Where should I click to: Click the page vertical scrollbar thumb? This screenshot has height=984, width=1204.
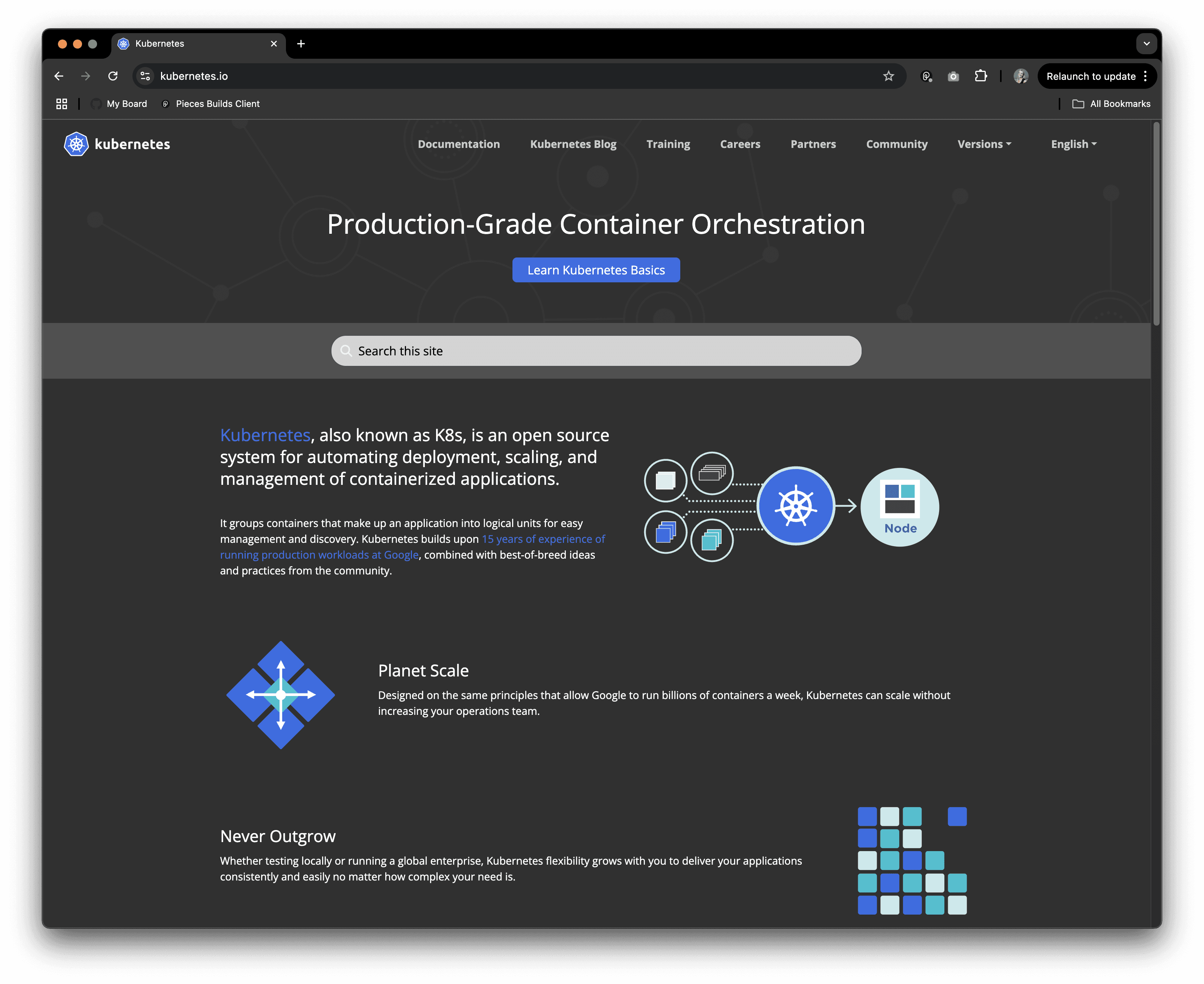pos(1157,224)
